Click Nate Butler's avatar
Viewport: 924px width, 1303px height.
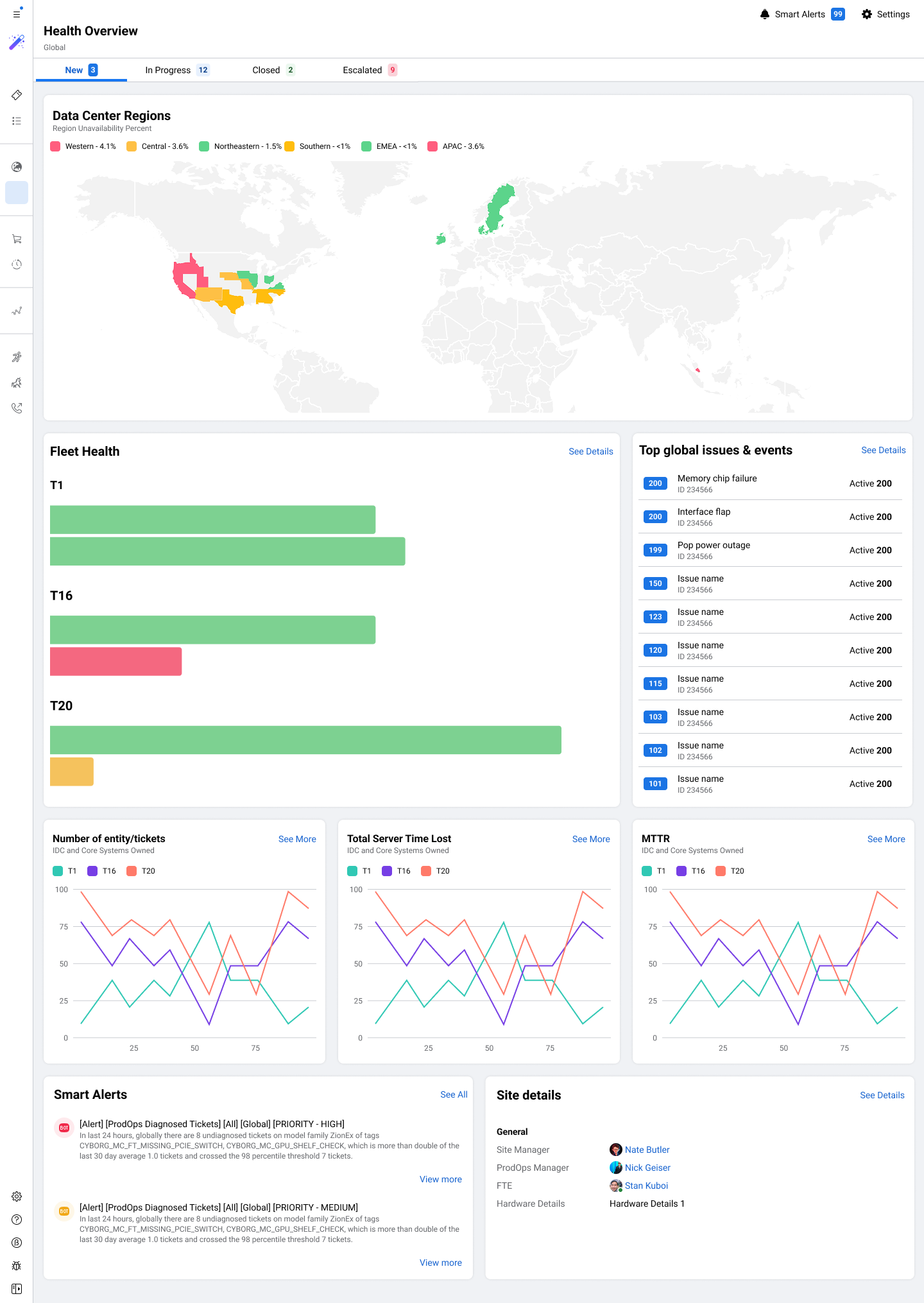(x=615, y=1150)
